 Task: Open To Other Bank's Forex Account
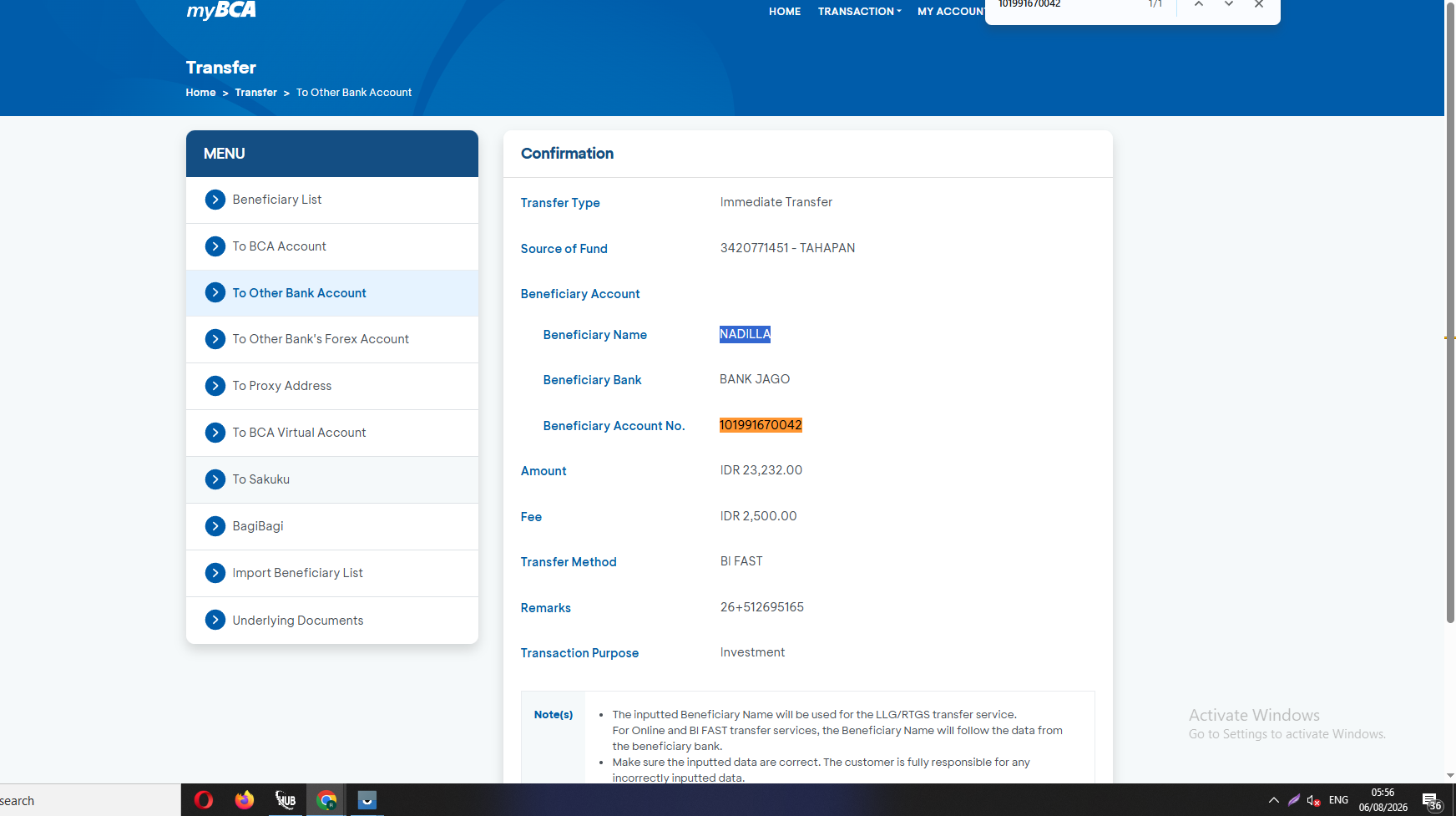(332, 339)
